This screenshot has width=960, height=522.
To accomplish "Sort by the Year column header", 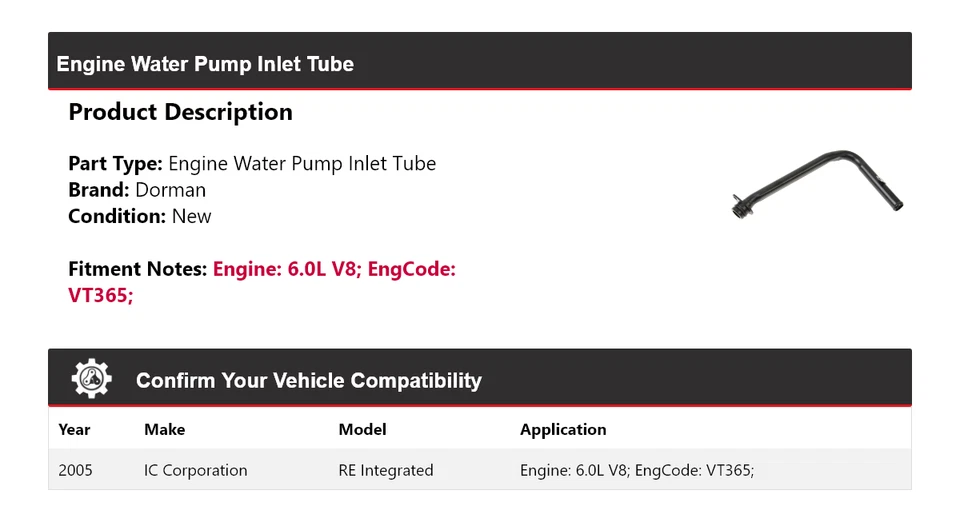I will [74, 430].
